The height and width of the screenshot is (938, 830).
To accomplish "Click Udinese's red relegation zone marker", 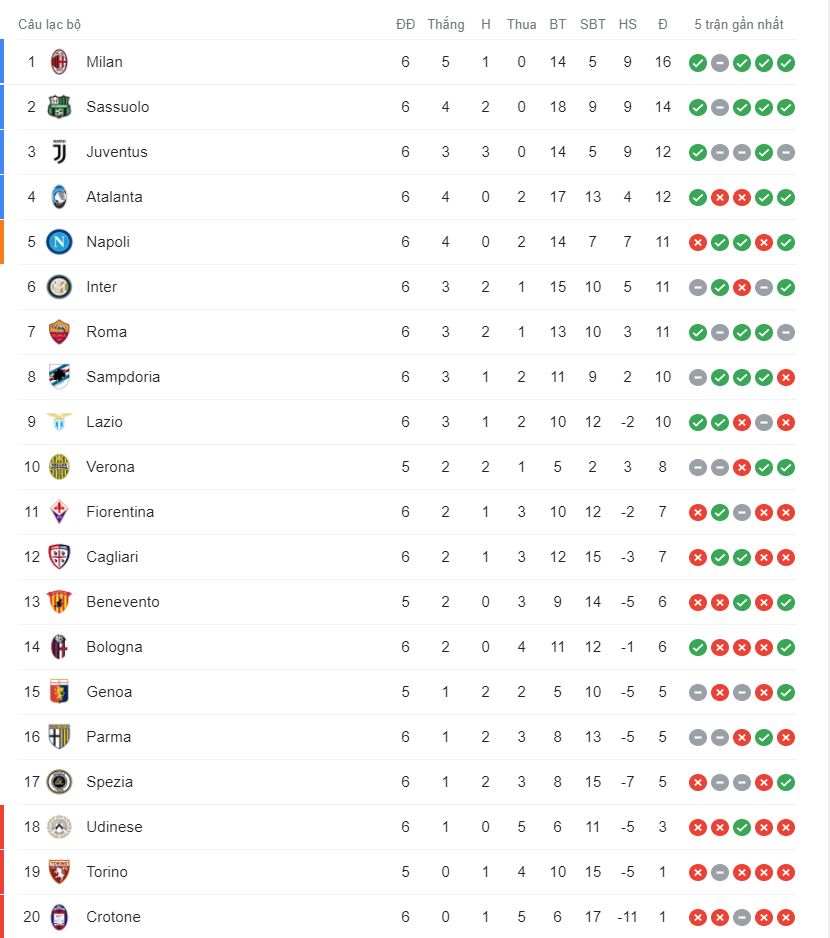I will pos(2,827).
